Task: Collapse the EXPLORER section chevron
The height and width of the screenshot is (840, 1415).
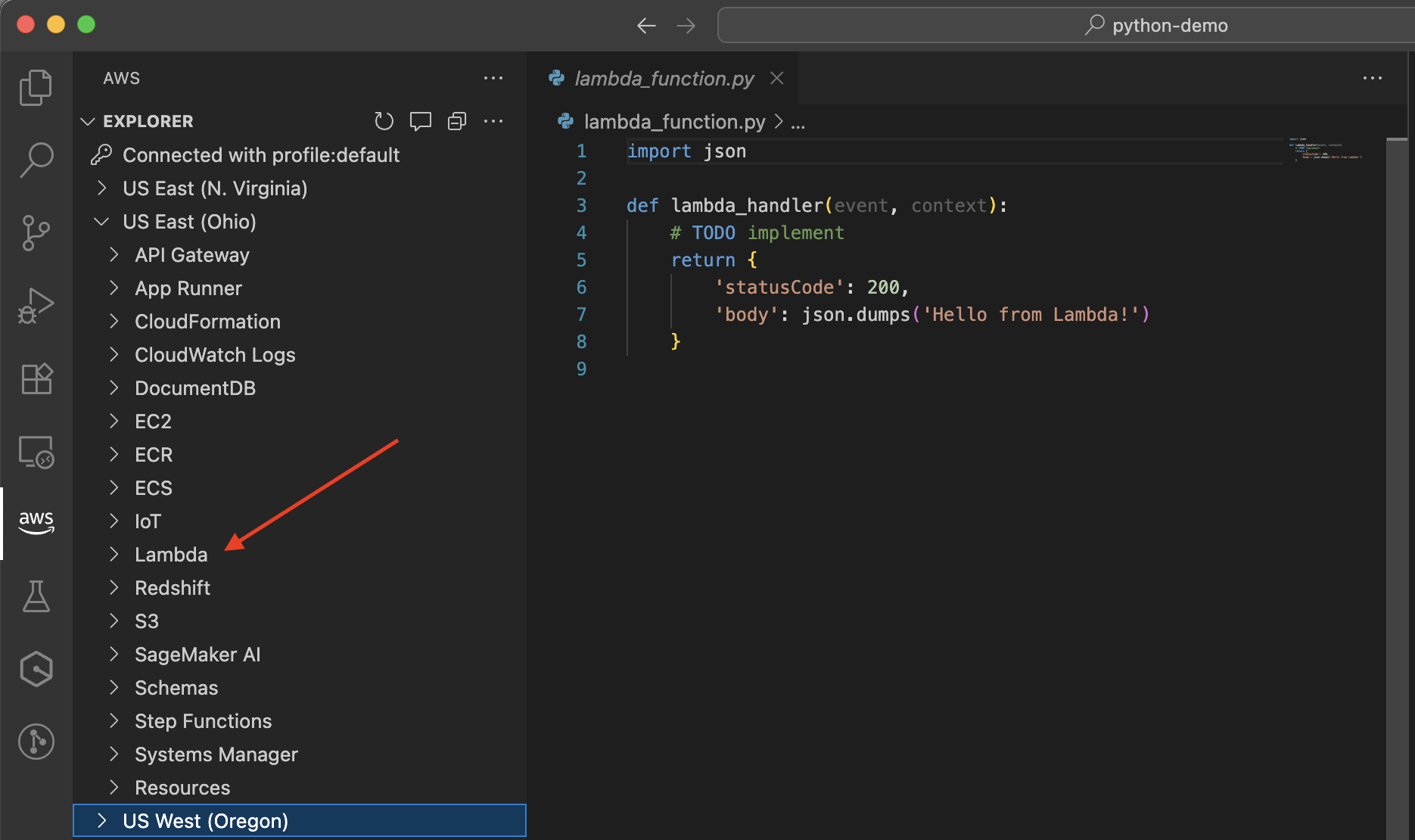Action: (88, 121)
